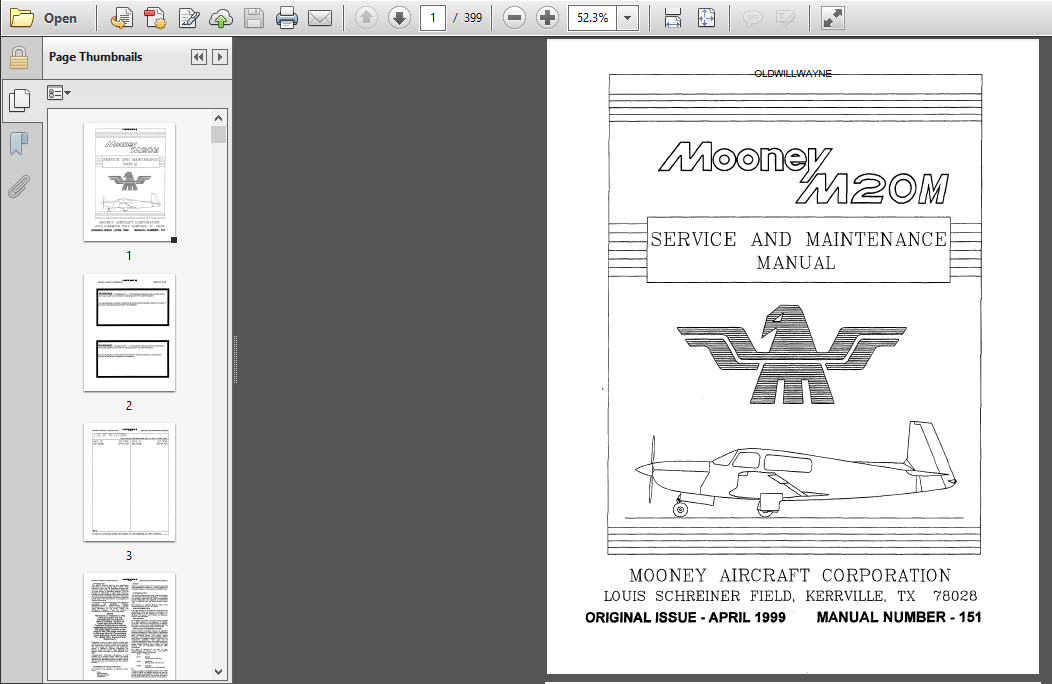Image resolution: width=1052 pixels, height=684 pixels.
Task: Click the thumbnails scrollbar down arrow
Action: click(x=218, y=671)
